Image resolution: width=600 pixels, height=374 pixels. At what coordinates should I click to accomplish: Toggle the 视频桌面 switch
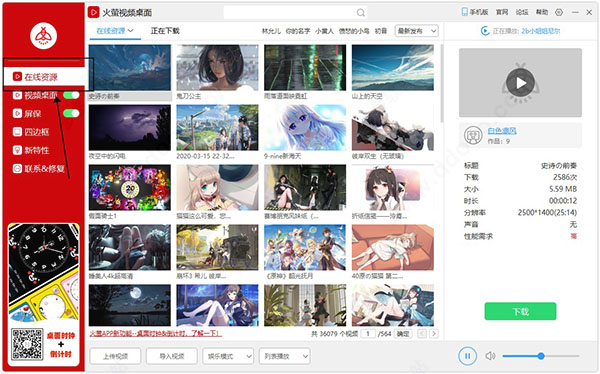(71, 95)
